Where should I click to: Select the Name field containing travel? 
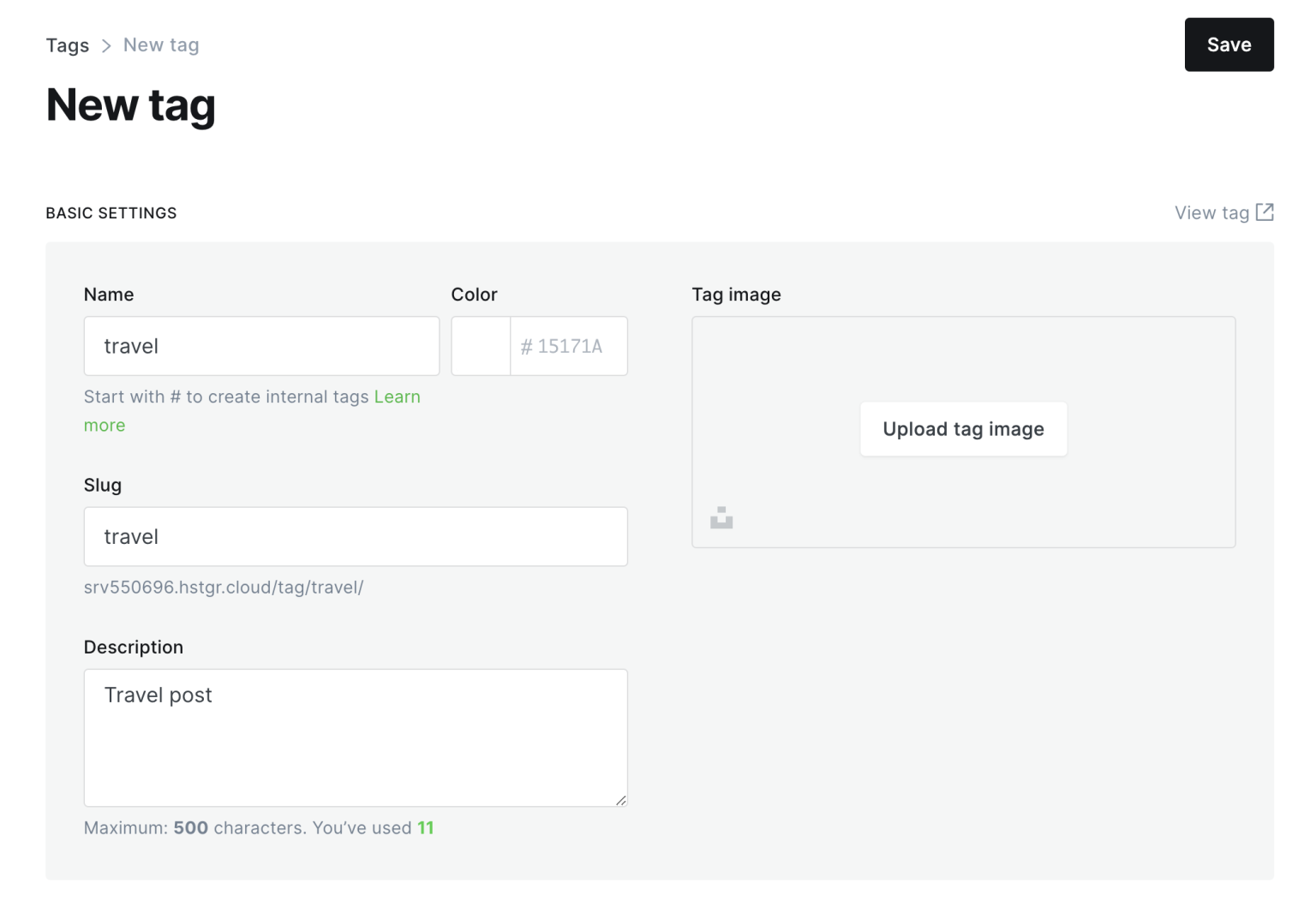point(261,346)
